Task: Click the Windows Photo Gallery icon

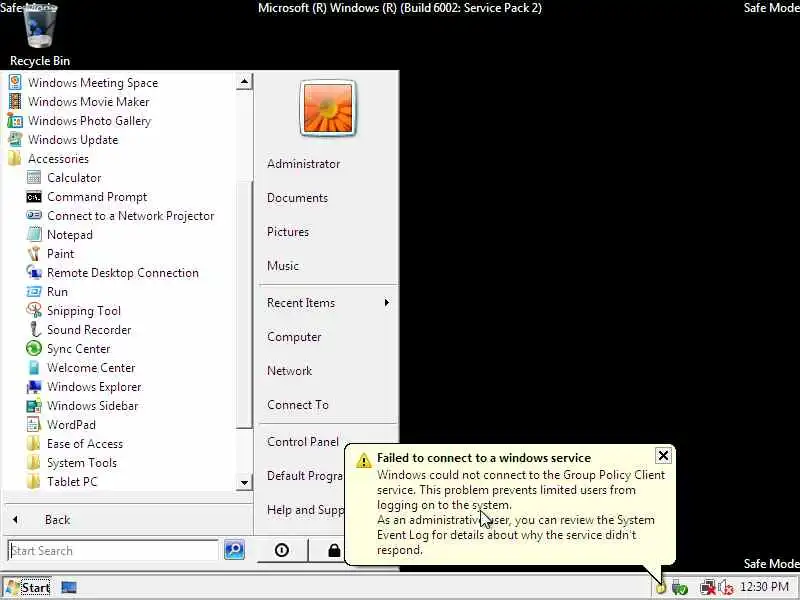Action: point(15,120)
